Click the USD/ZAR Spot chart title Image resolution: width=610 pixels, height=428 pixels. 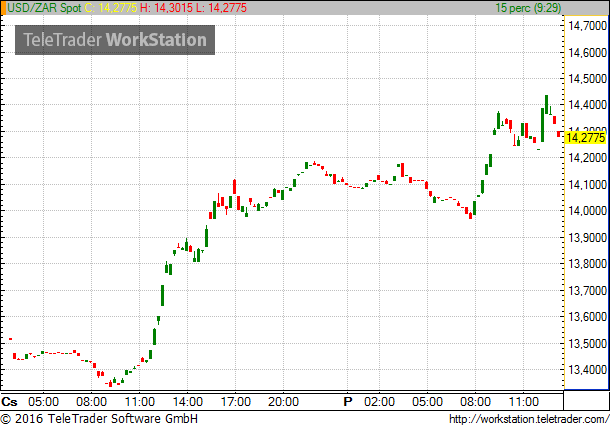(x=44, y=8)
